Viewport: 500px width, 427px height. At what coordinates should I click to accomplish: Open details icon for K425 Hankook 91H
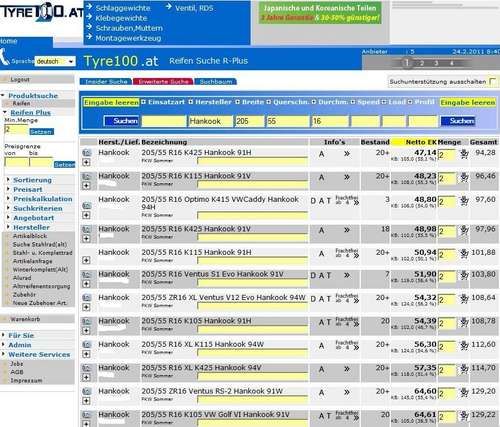87,153
